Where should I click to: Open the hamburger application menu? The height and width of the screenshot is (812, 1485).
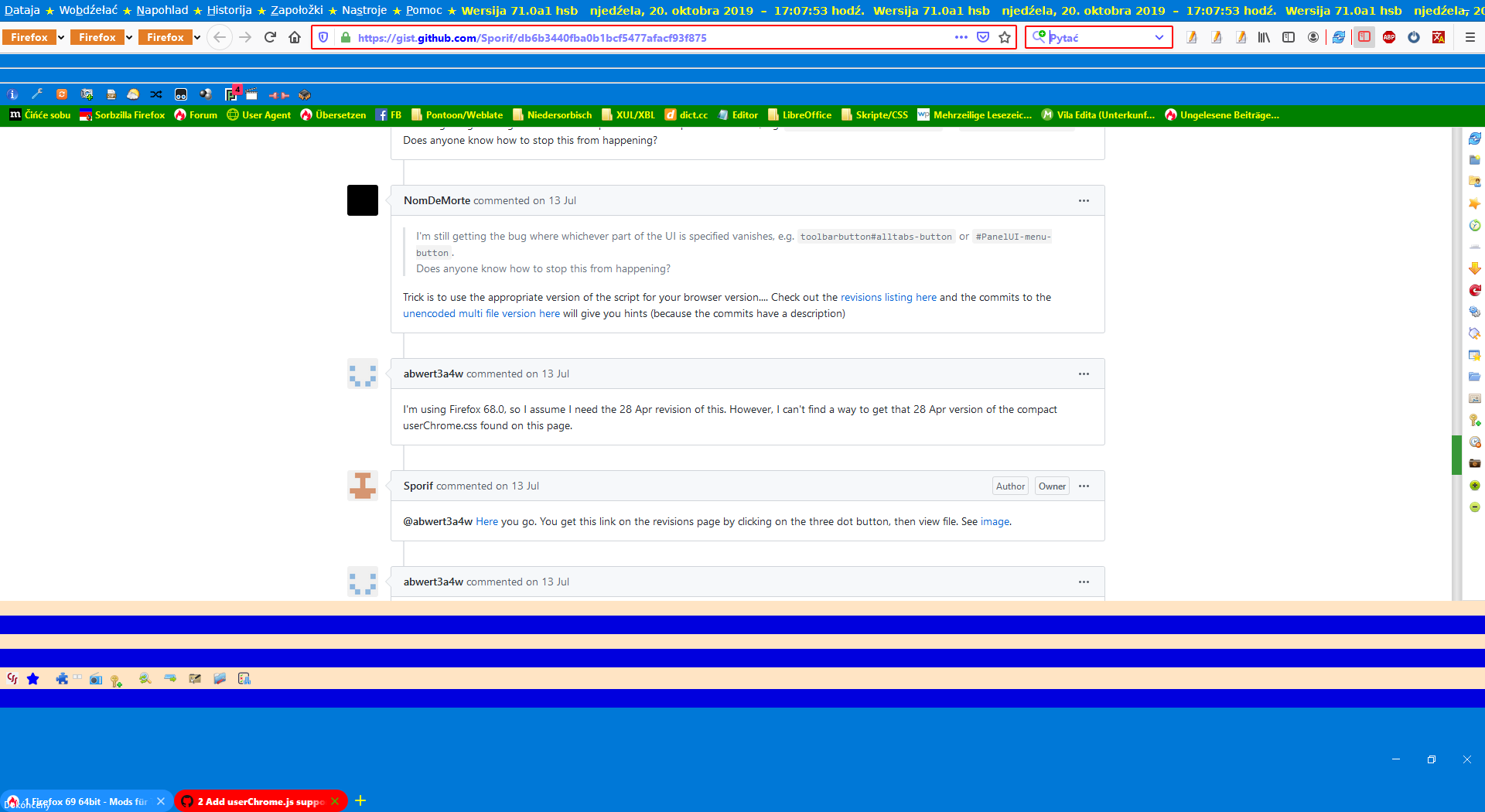[x=1470, y=37]
